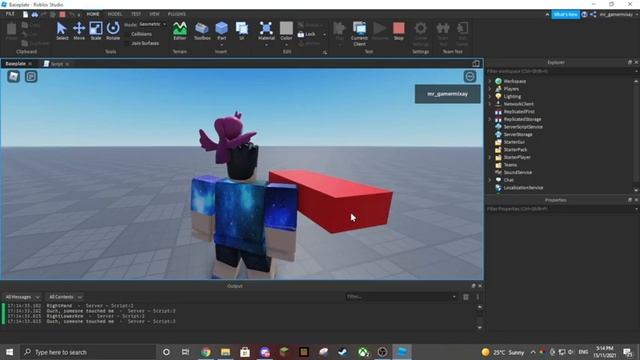Switch to the Script document tab

point(57,64)
